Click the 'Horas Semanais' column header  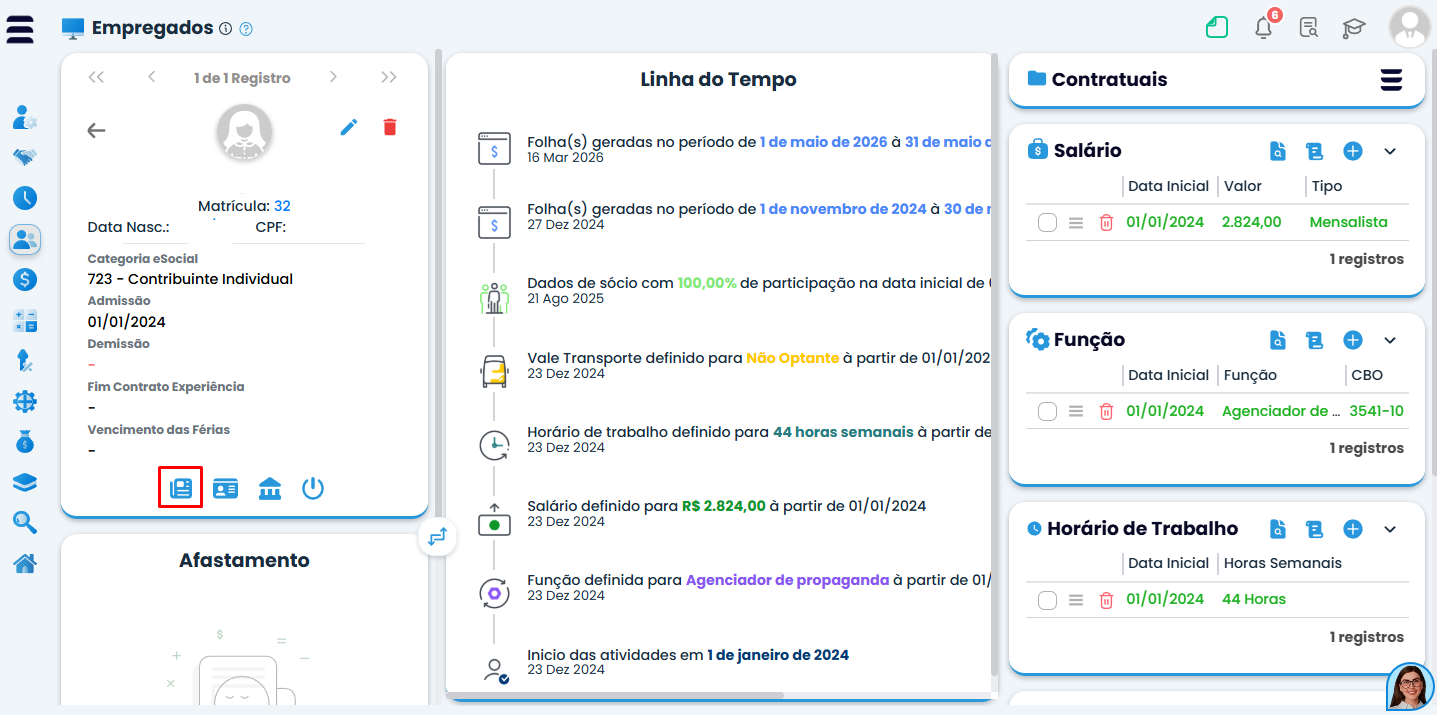[1283, 563]
